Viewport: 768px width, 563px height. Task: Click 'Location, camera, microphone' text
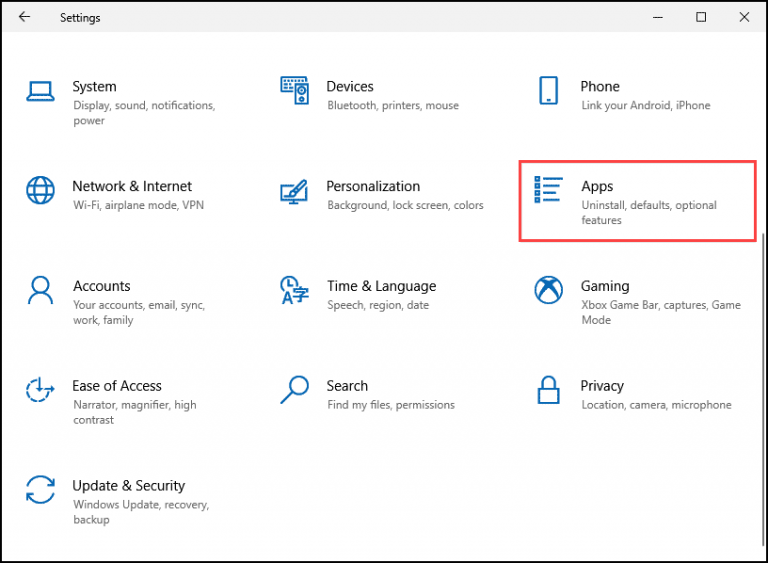pos(656,405)
